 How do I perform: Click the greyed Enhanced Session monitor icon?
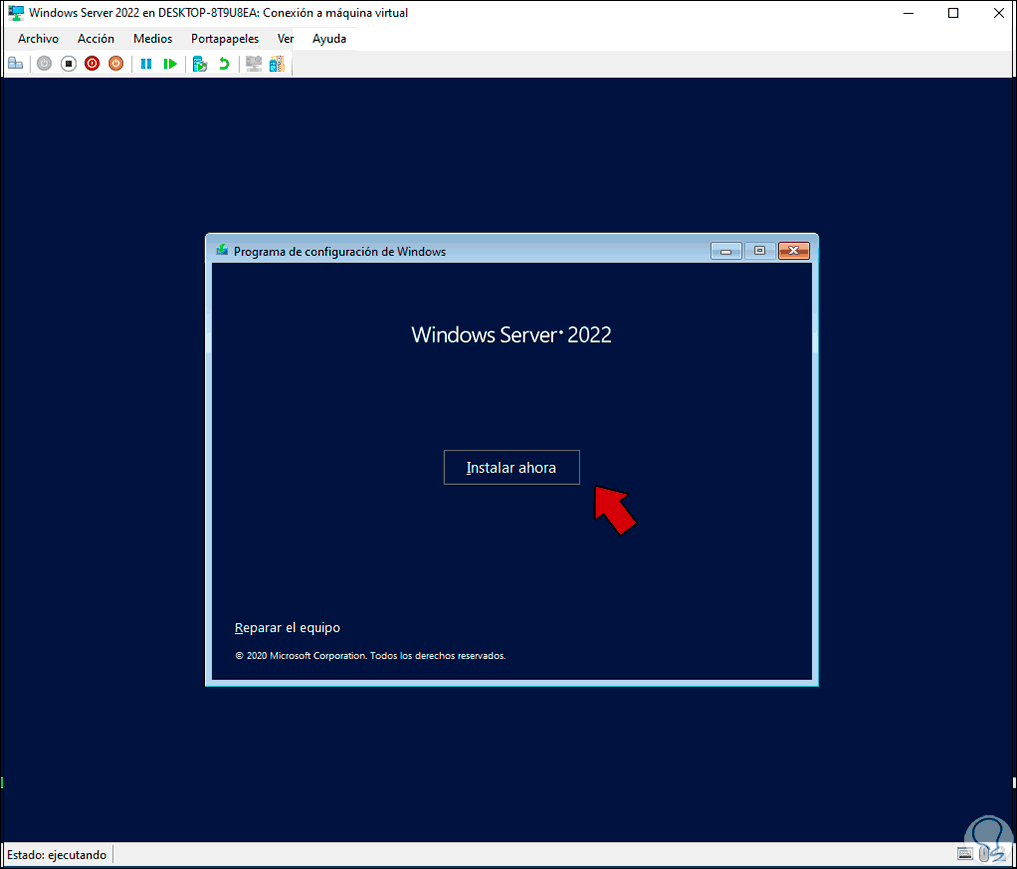[254, 64]
